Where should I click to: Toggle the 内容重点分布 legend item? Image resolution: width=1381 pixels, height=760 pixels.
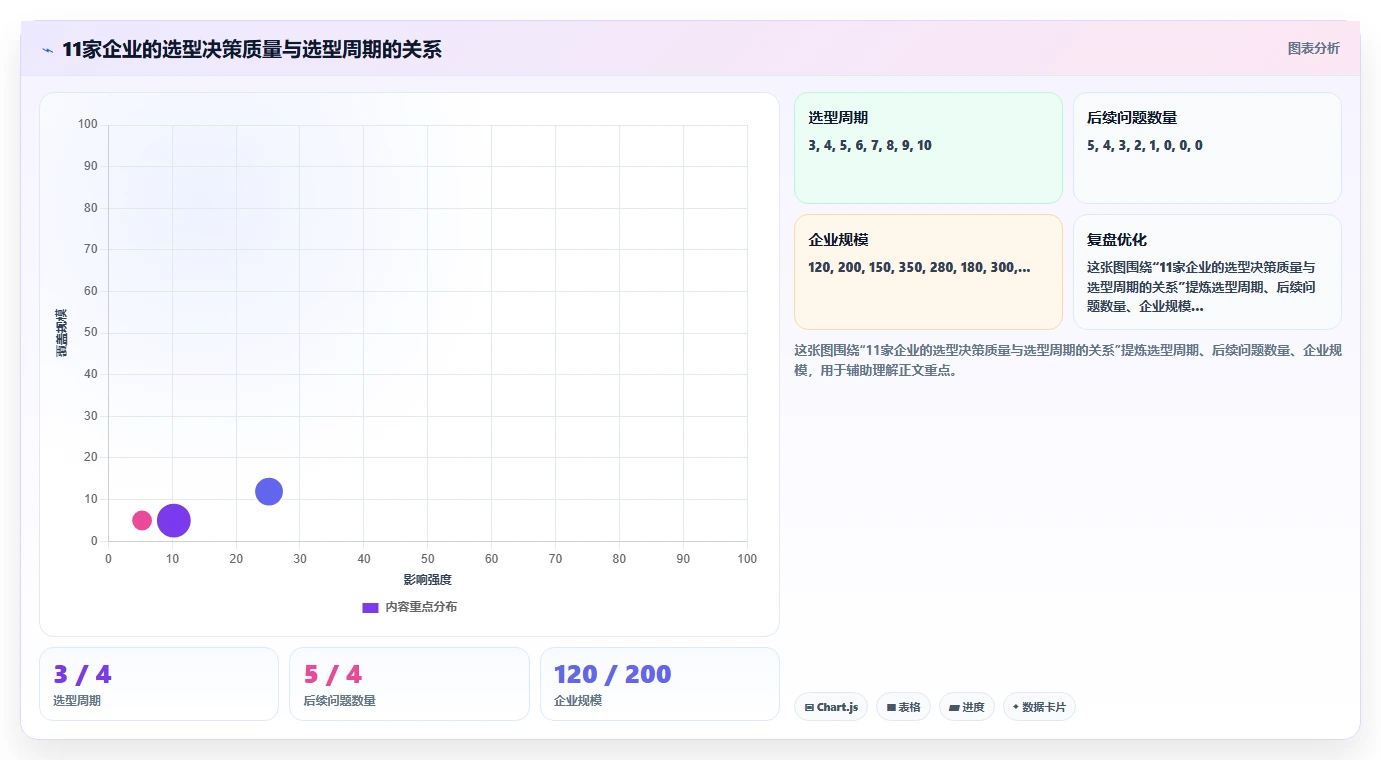pos(410,607)
